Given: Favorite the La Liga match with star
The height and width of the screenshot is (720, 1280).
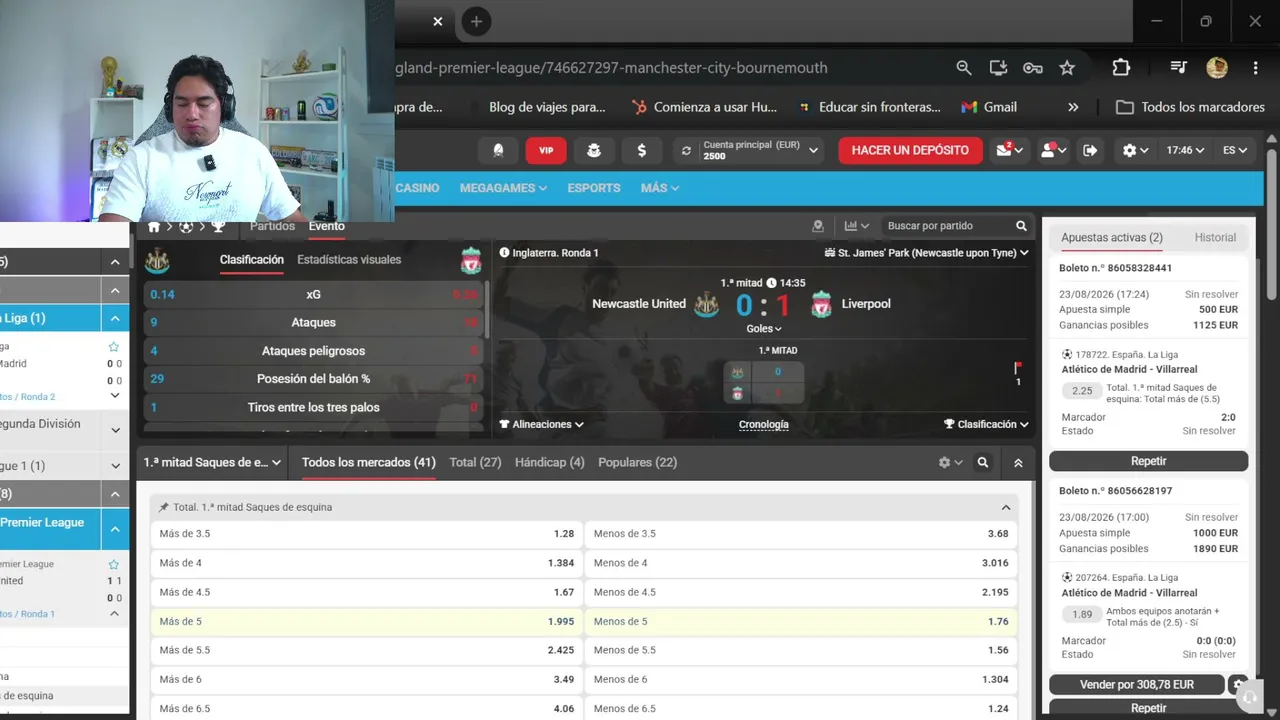Looking at the screenshot, I should (x=114, y=347).
